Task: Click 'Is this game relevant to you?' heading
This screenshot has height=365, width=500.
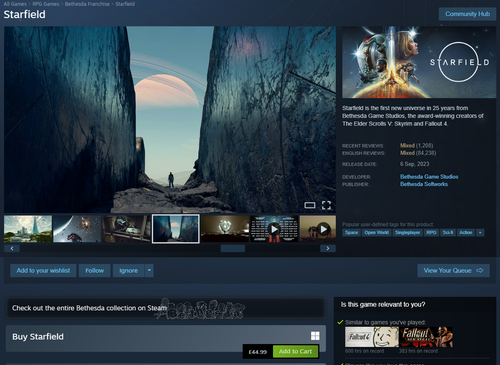Action: (x=383, y=304)
